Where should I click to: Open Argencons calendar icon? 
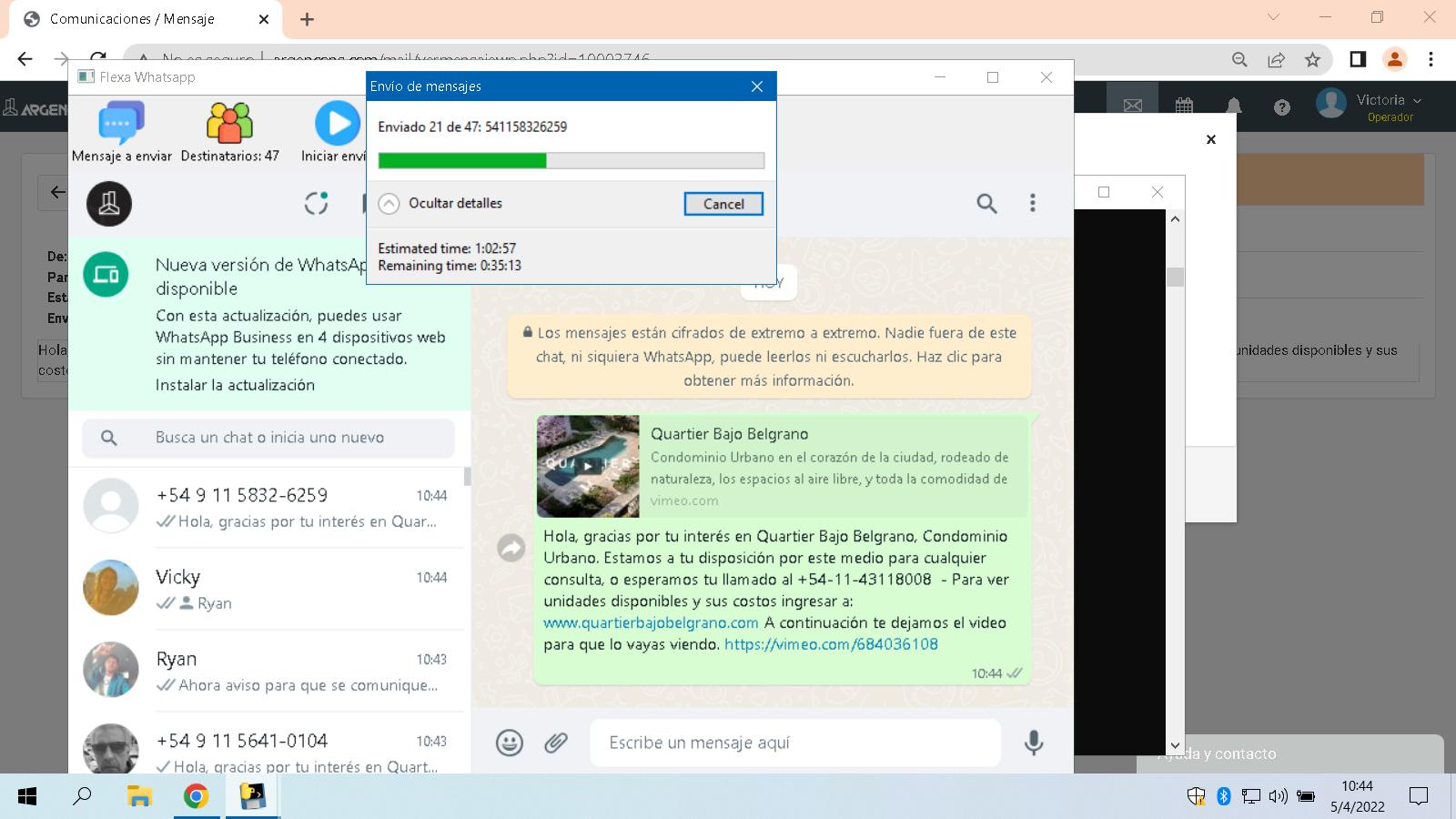tap(1184, 106)
